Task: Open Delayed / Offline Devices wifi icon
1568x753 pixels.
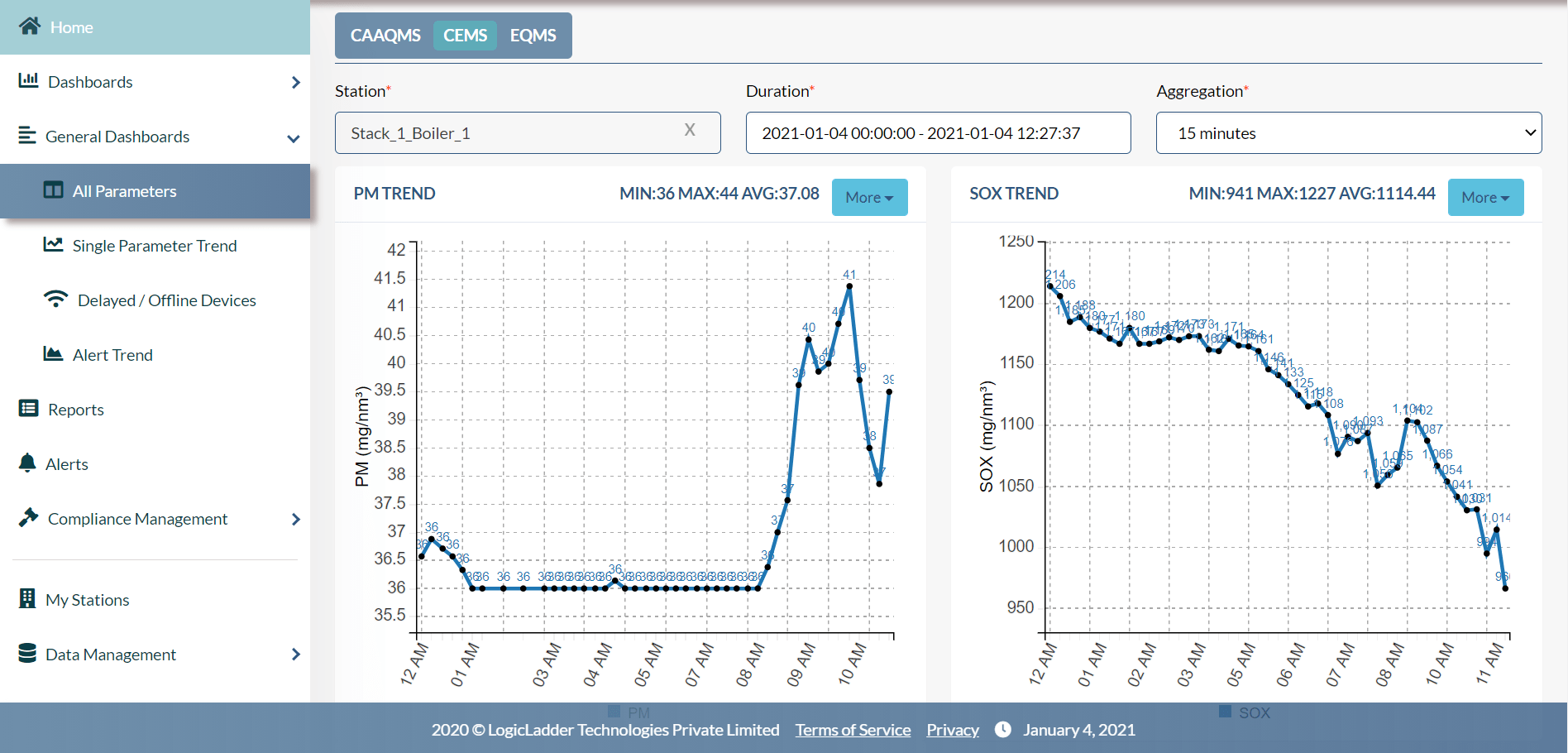Action: click(x=55, y=300)
